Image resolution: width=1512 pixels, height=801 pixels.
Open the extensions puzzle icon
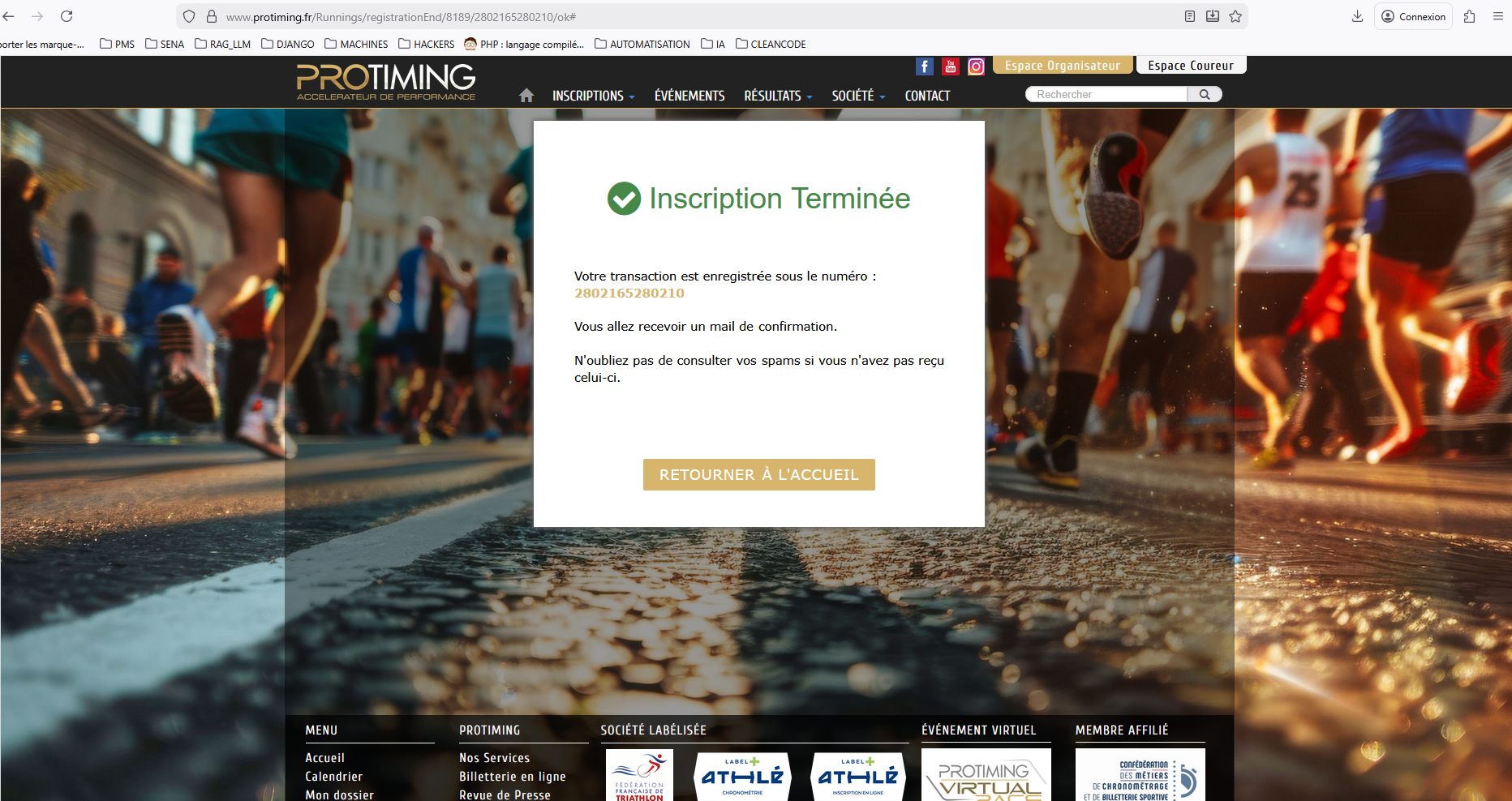[1469, 16]
